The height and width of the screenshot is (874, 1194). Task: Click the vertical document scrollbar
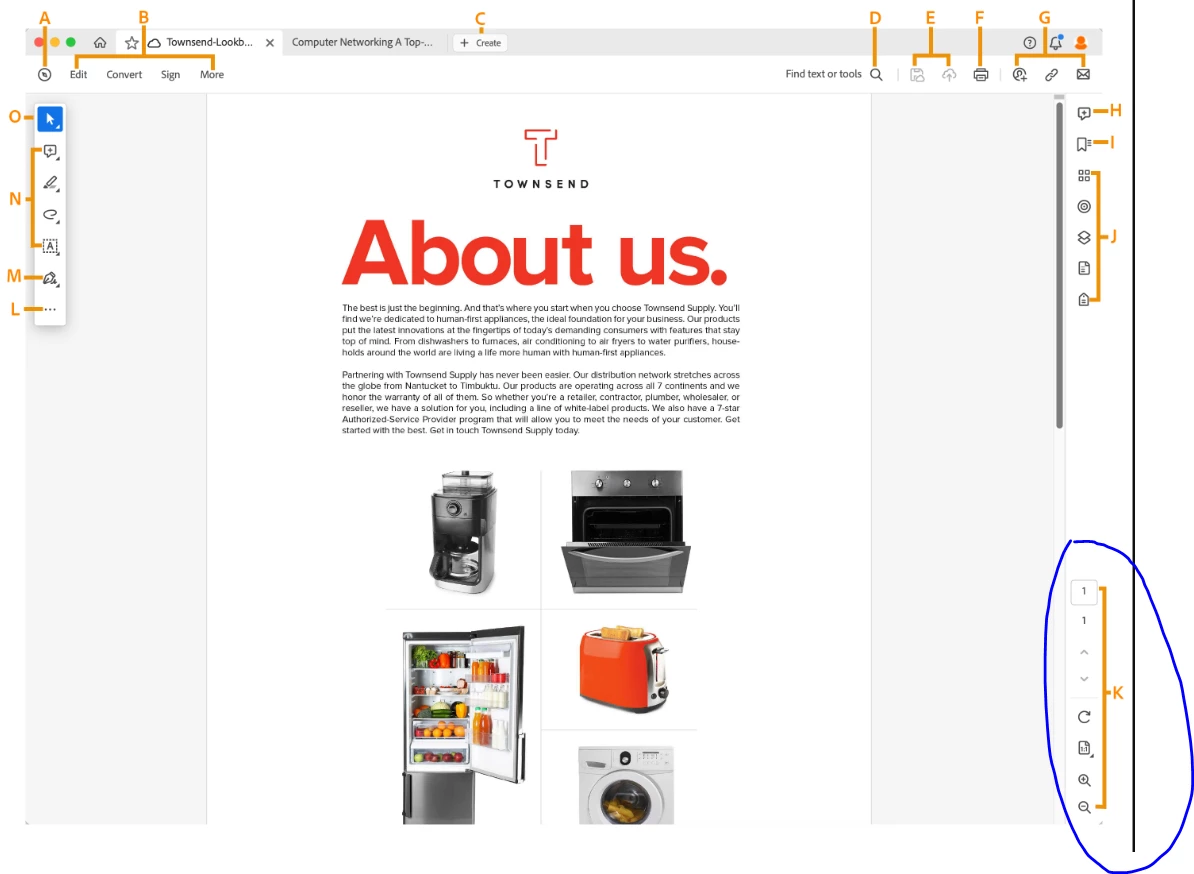pyautogui.click(x=1059, y=265)
